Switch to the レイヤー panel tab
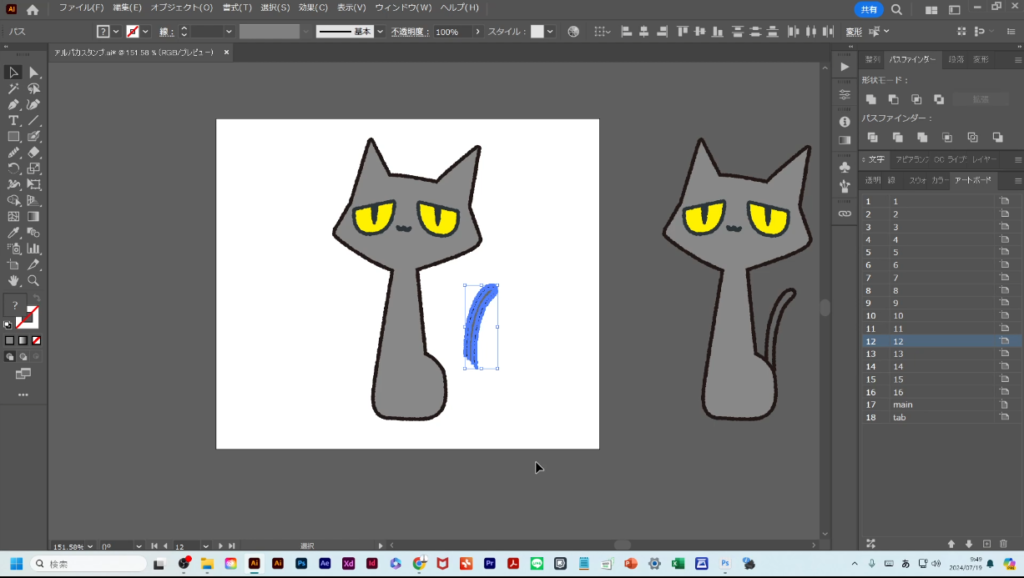 pyautogui.click(x=984, y=160)
